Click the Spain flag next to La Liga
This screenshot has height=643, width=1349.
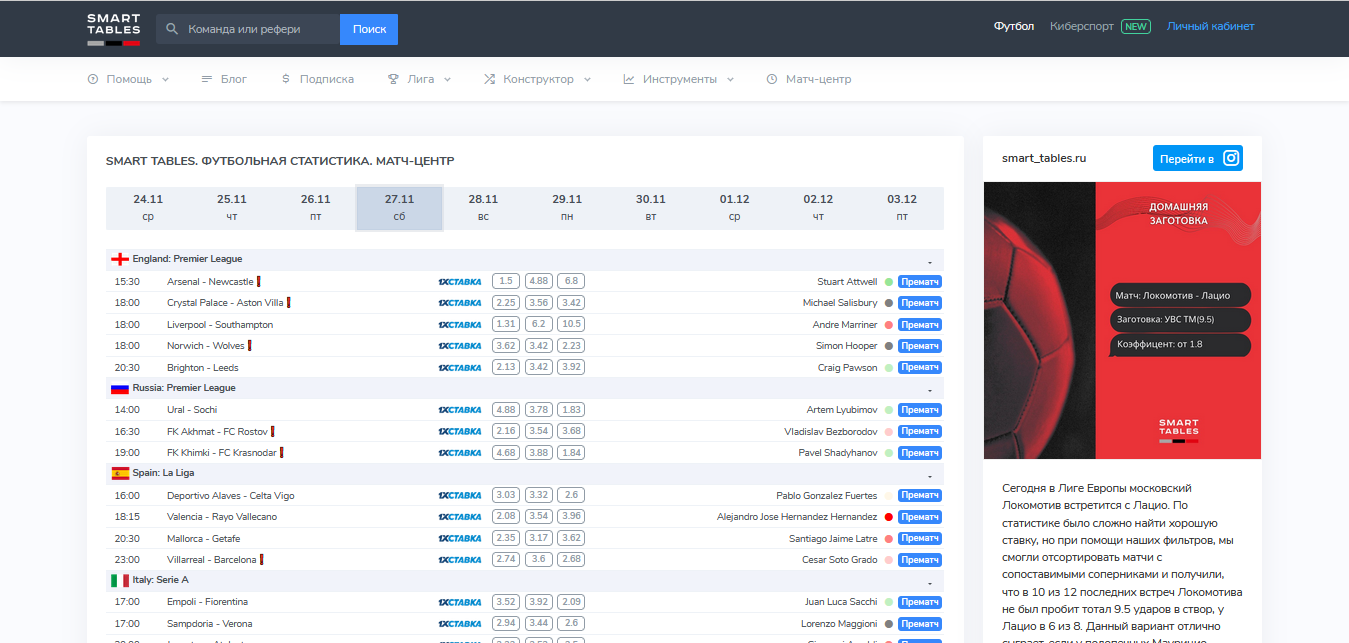(x=120, y=473)
